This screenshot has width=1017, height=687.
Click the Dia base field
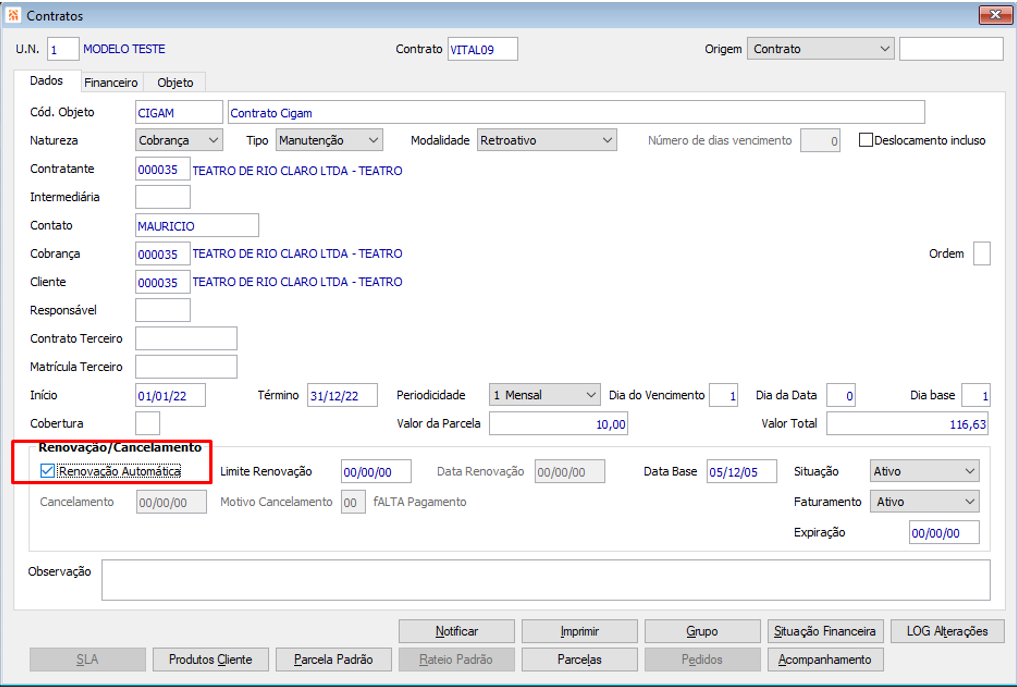click(975, 395)
